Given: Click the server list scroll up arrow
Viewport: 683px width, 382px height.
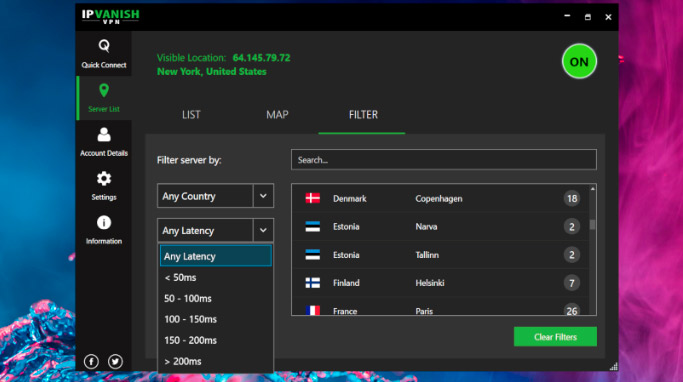Looking at the screenshot, I should pos(592,189).
